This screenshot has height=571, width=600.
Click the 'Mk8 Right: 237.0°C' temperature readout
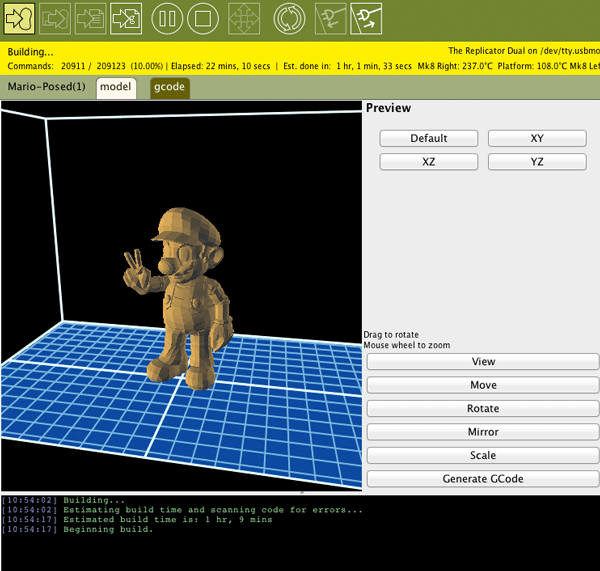click(x=455, y=66)
